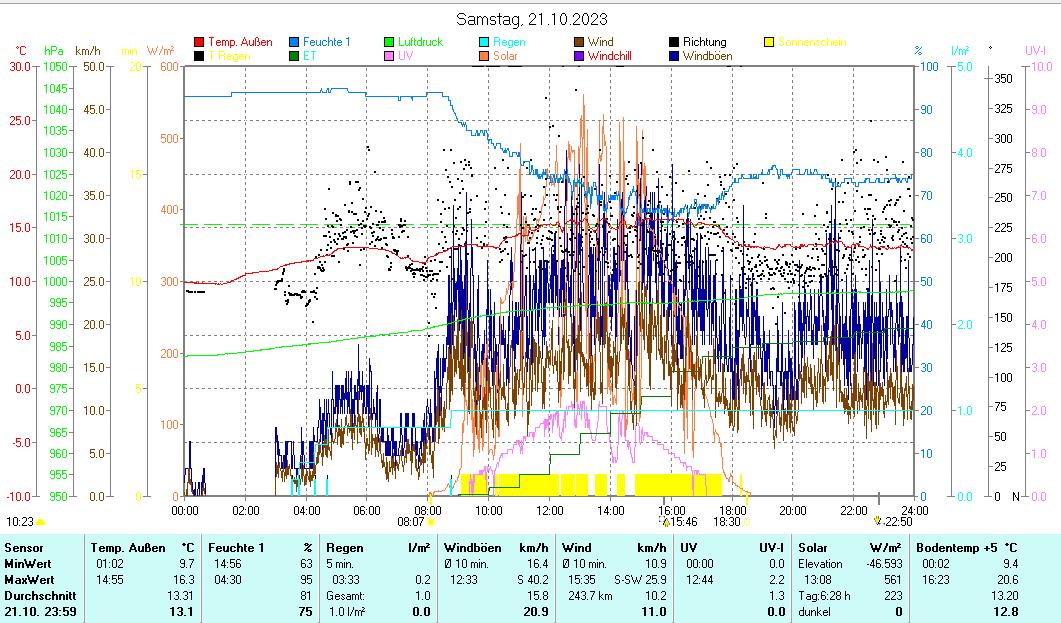
Task: Click the green Luftdruck legend square
Action: [390, 42]
